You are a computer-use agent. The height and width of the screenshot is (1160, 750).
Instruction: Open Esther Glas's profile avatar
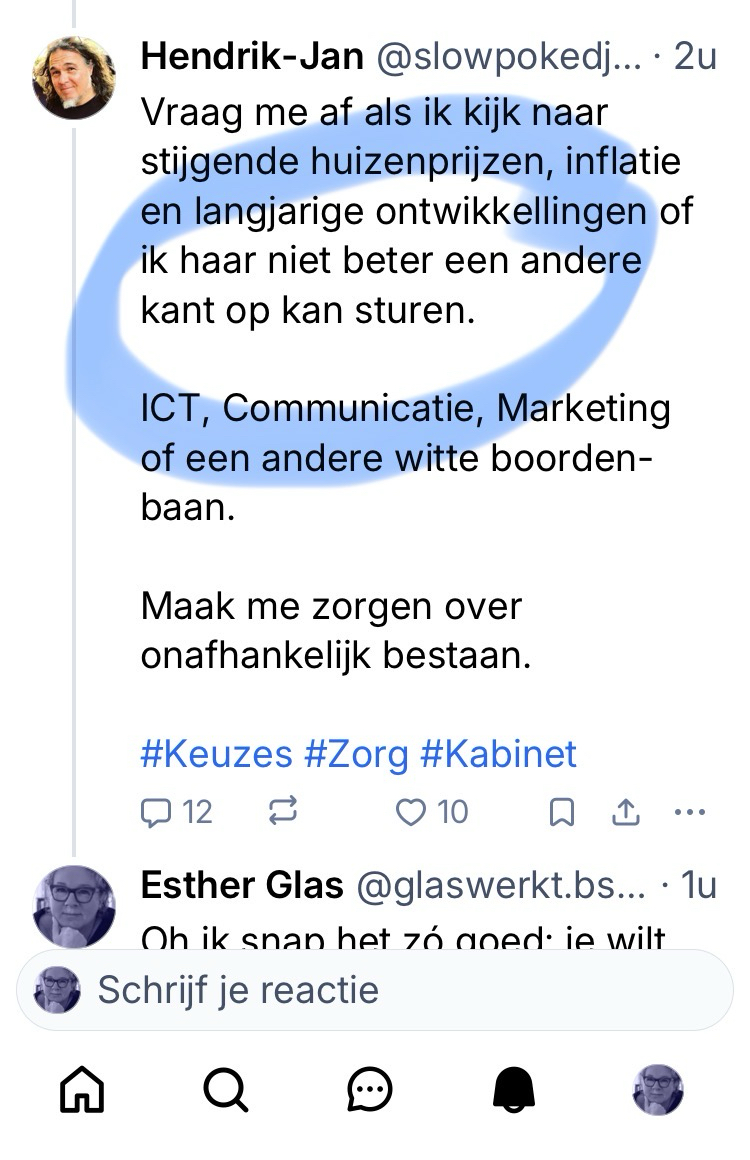click(74, 907)
